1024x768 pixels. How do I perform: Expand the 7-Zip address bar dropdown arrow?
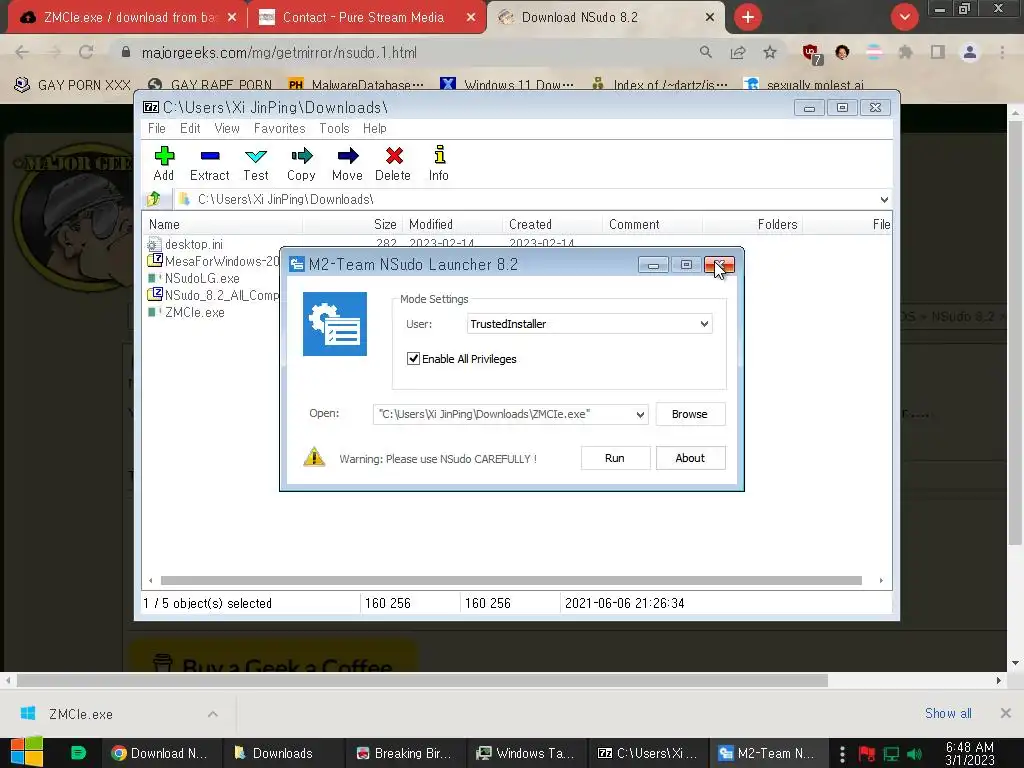pyautogui.click(x=884, y=199)
